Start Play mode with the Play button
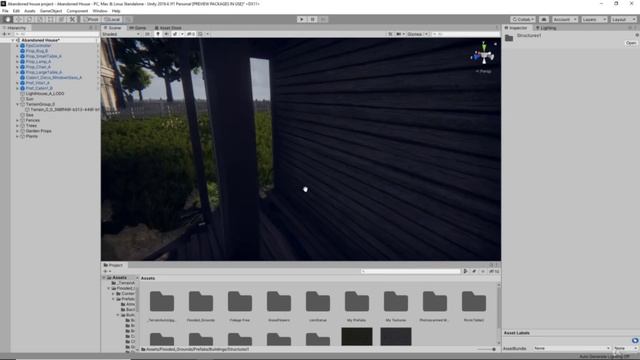This screenshot has width=640, height=360. [302, 19]
